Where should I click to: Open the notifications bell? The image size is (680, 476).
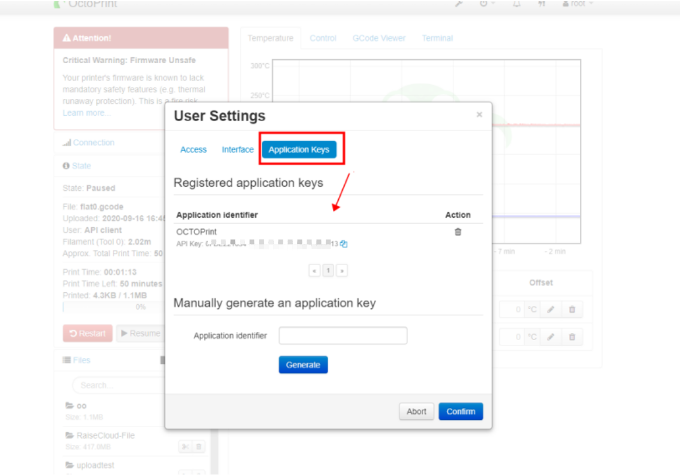pyautogui.click(x=517, y=4)
